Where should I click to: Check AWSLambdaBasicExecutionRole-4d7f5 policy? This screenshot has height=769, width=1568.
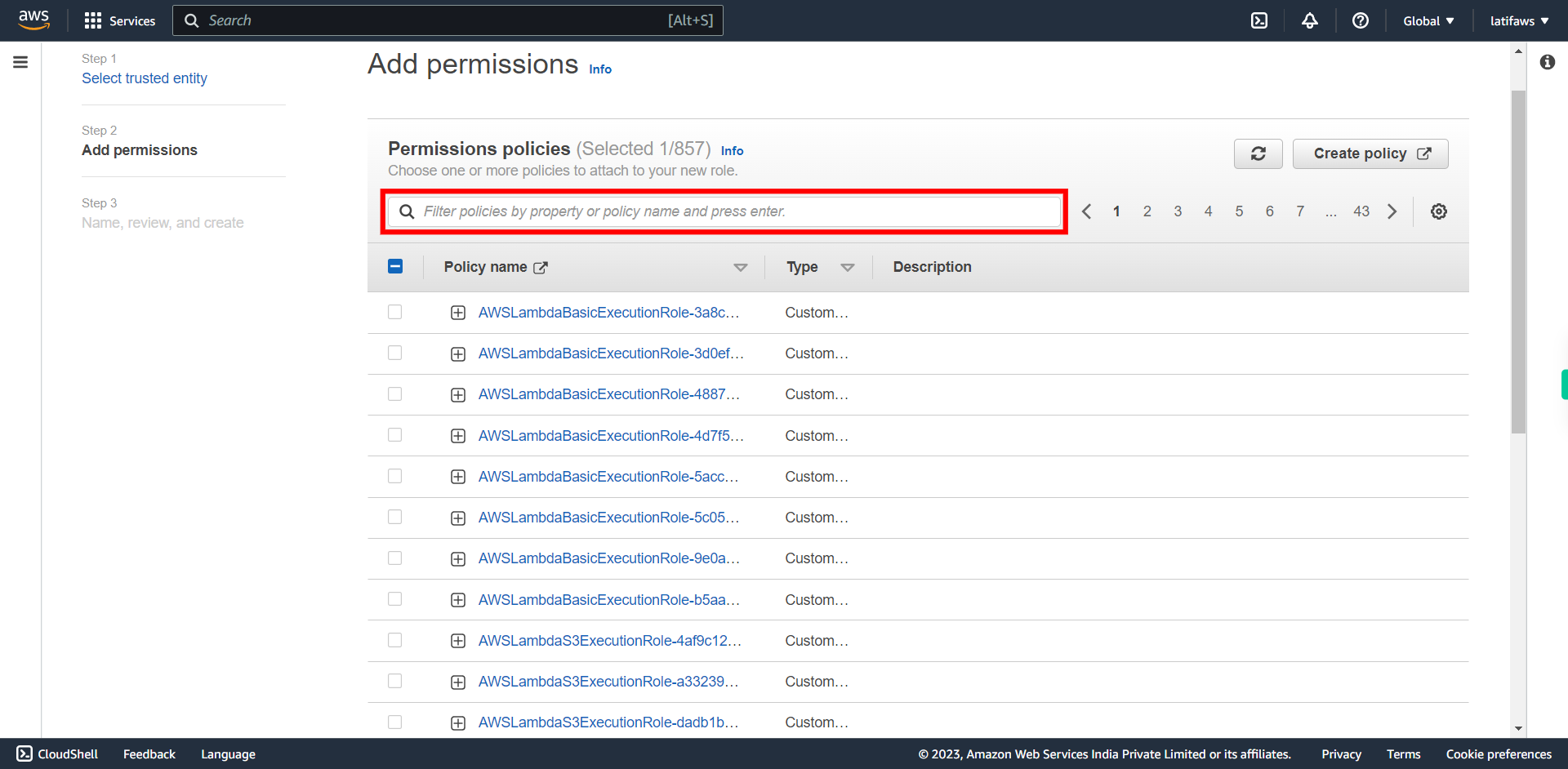pos(395,434)
